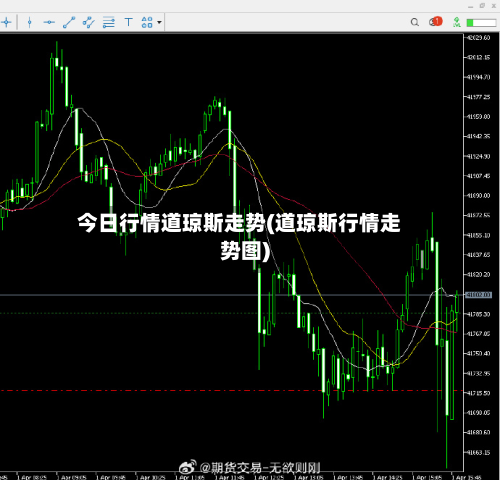Click the shapes and objects icon
The image size is (500, 480).
pos(147,23)
